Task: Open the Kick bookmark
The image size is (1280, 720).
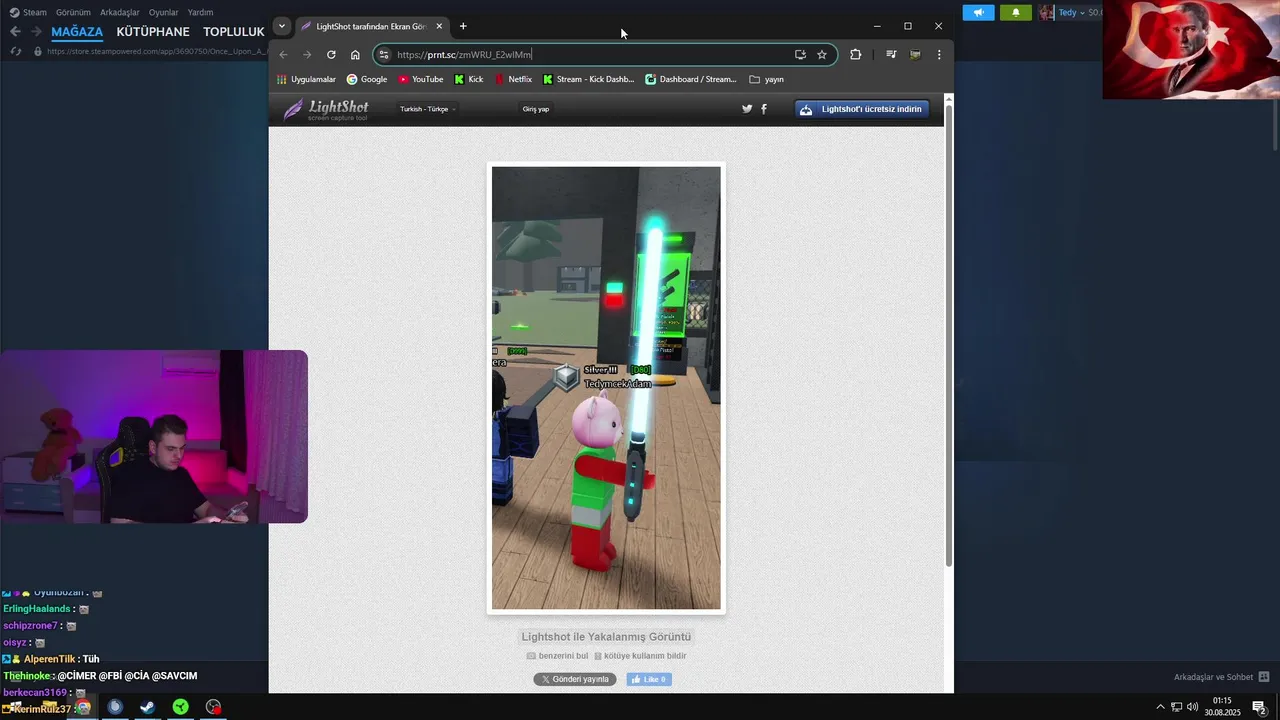Action: click(469, 79)
